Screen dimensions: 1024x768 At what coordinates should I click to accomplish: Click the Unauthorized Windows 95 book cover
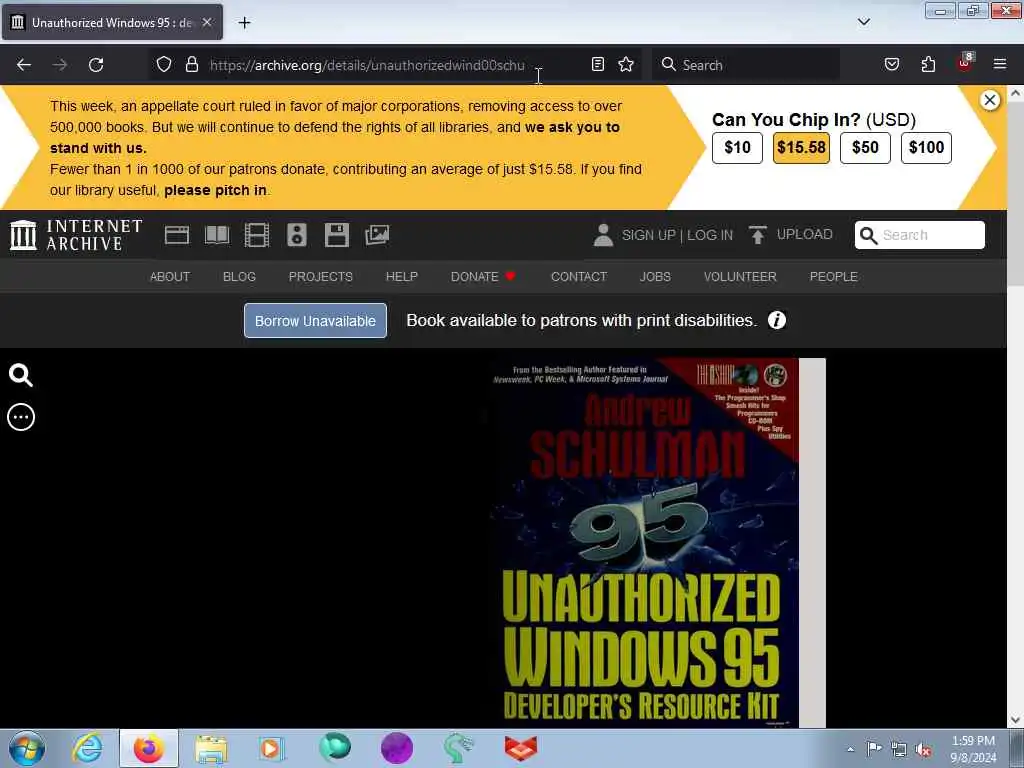(644, 542)
